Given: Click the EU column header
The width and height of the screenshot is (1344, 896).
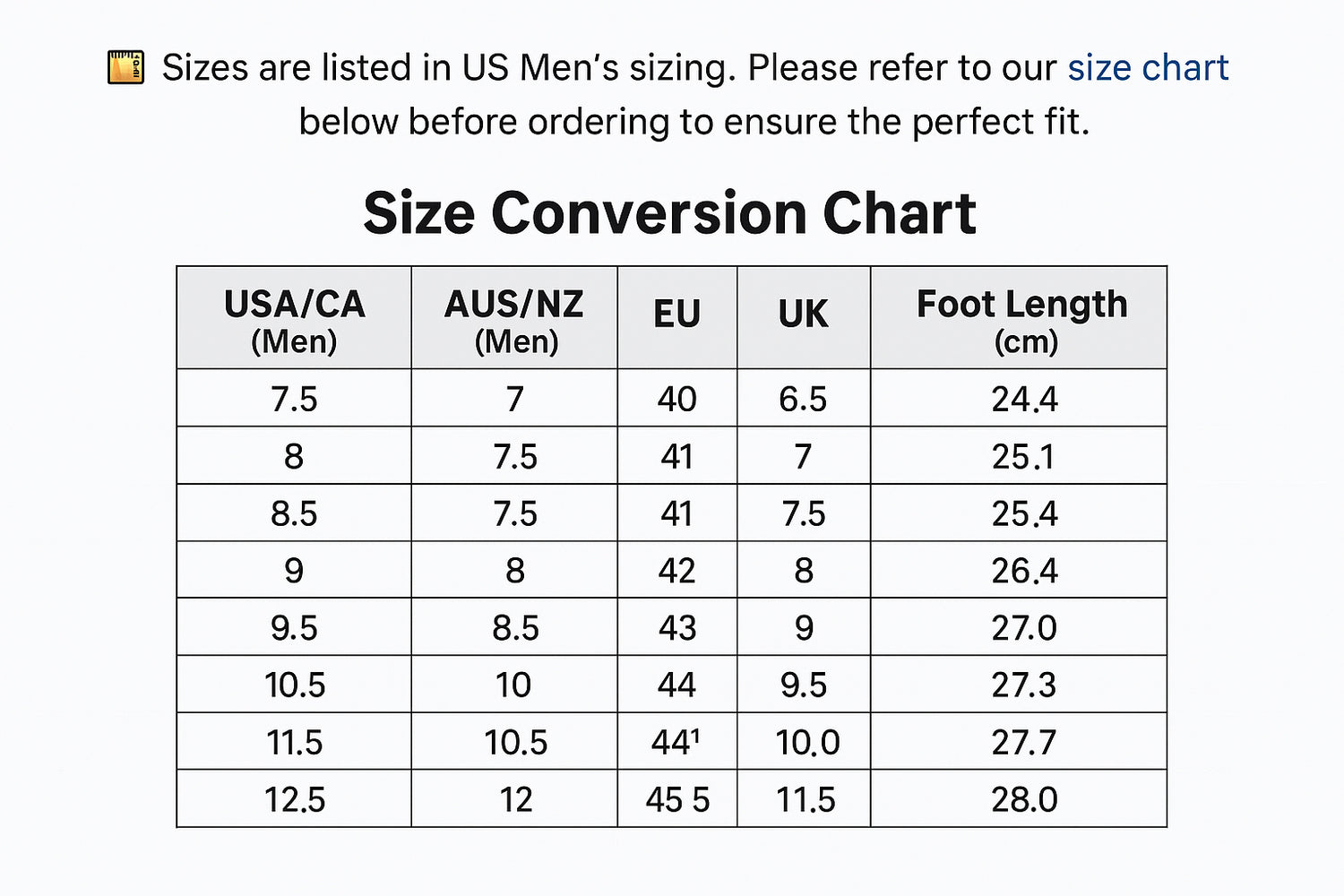Looking at the screenshot, I should [676, 315].
